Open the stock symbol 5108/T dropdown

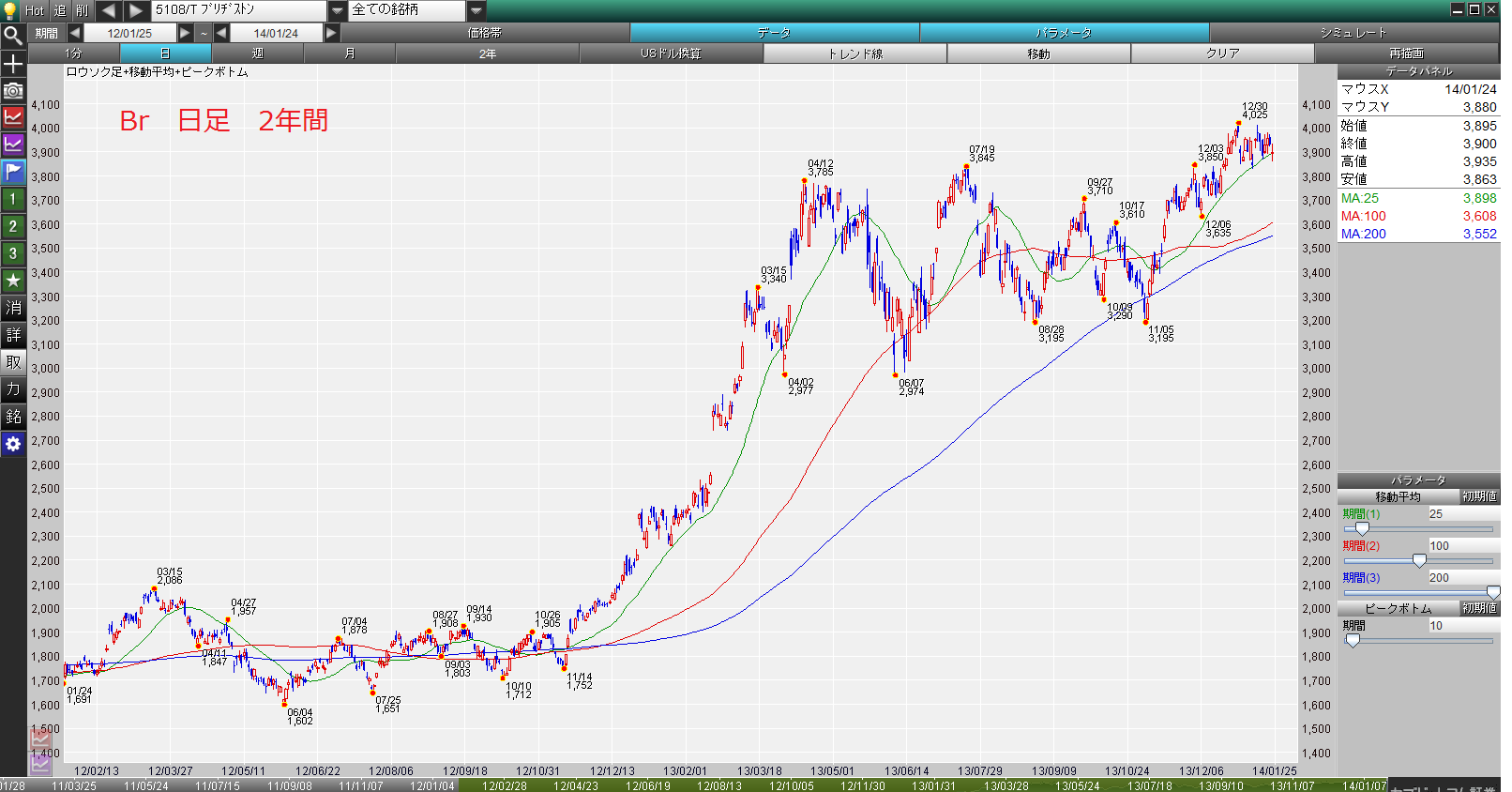338,10
